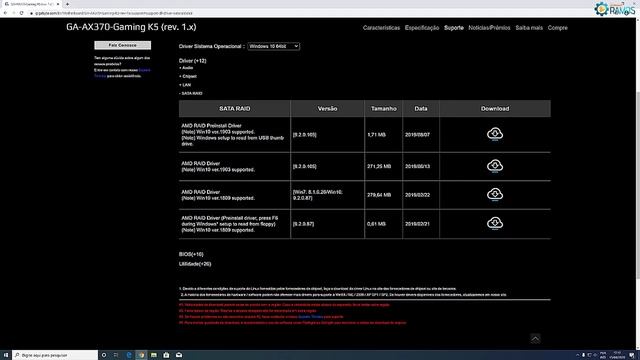The width and height of the screenshot is (640, 360).
Task: Expand the Utilidade(+26) section
Action: 195,264
